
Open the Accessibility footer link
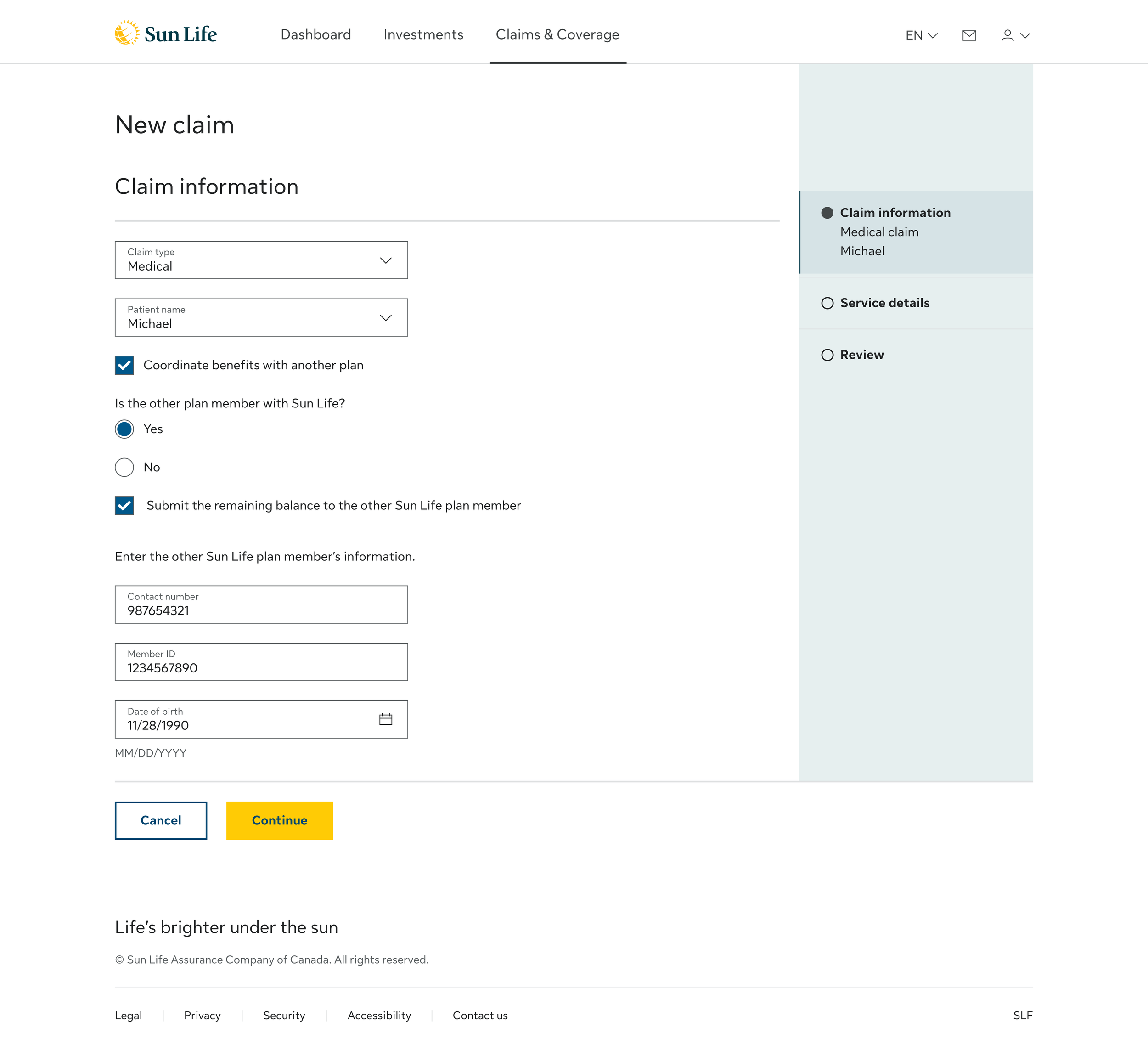point(379,1016)
